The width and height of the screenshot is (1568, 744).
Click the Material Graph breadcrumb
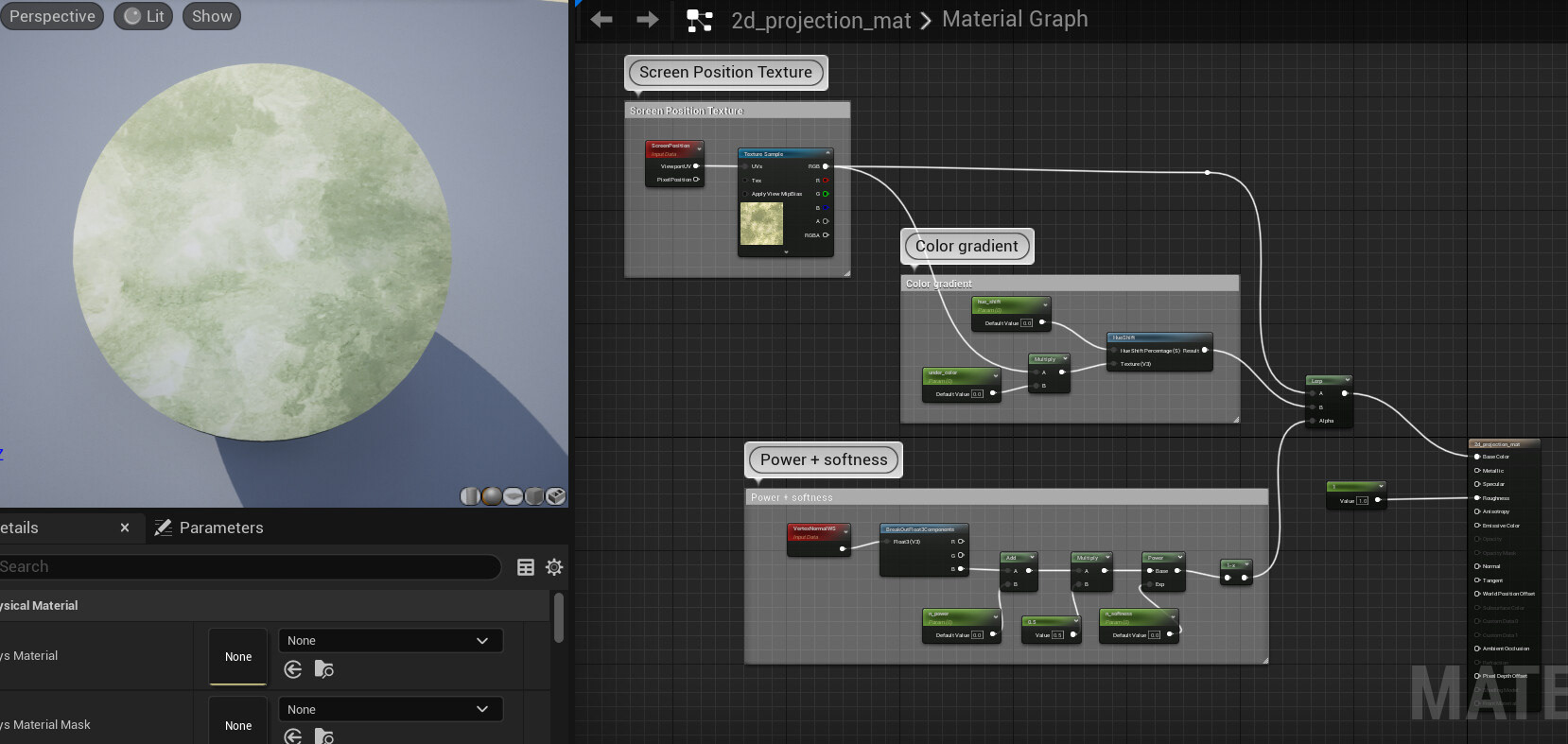[1015, 19]
